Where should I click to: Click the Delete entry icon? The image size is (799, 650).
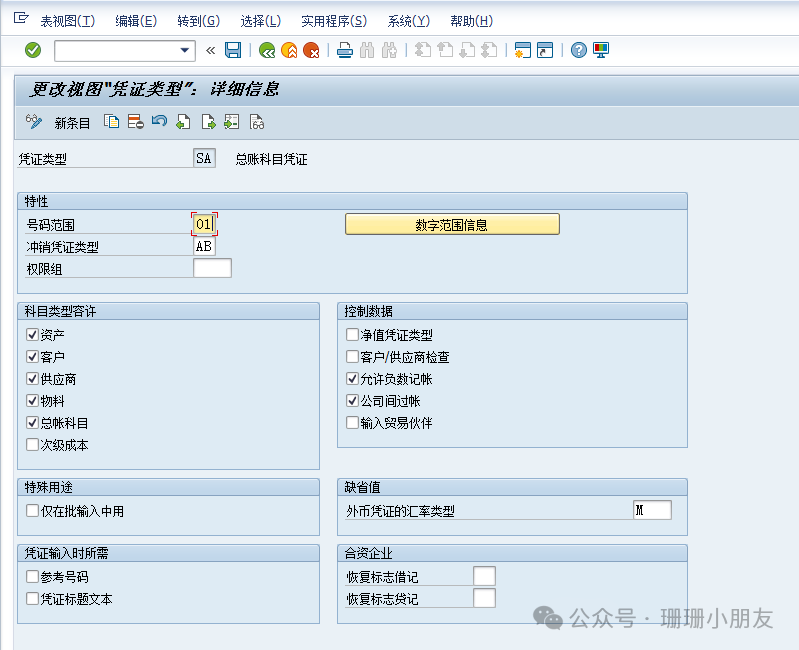pyautogui.click(x=135, y=122)
